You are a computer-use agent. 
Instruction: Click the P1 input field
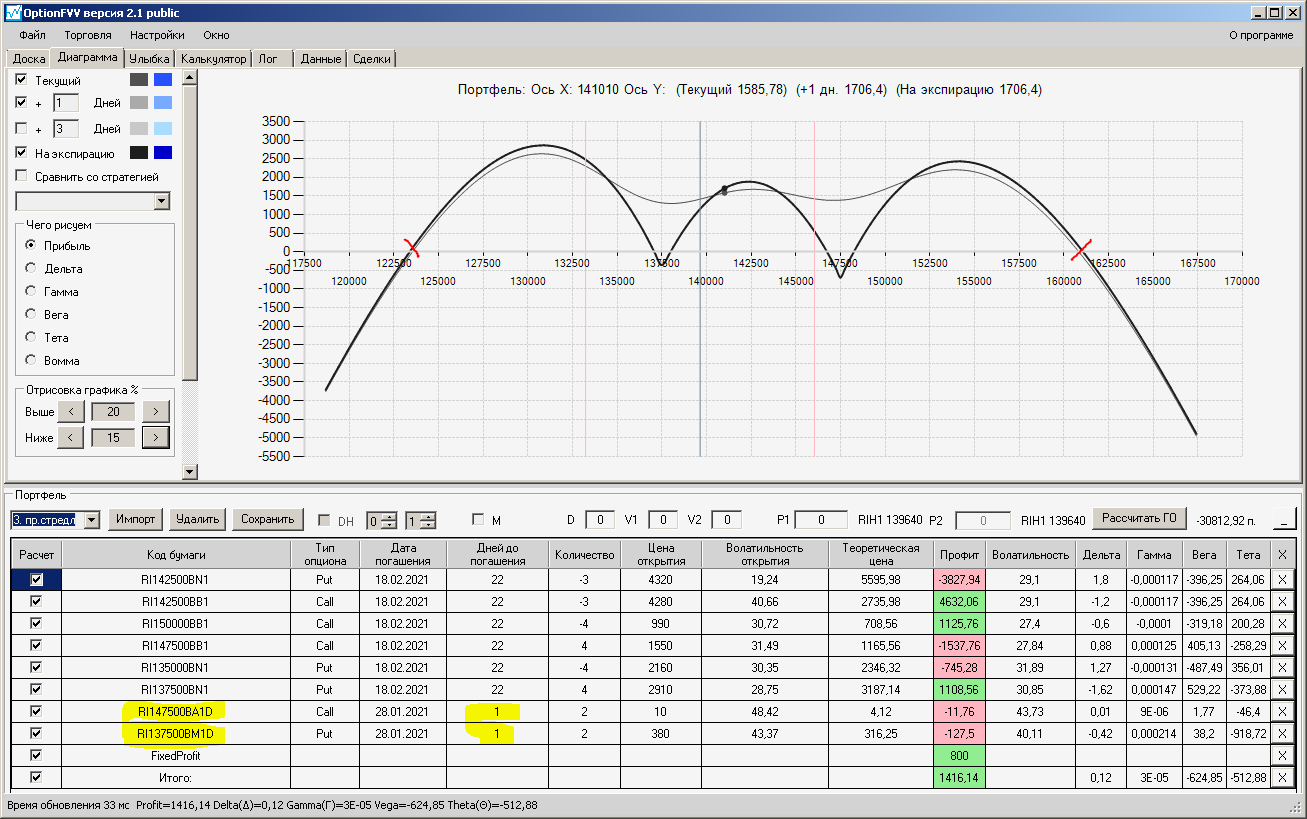[x=822, y=520]
